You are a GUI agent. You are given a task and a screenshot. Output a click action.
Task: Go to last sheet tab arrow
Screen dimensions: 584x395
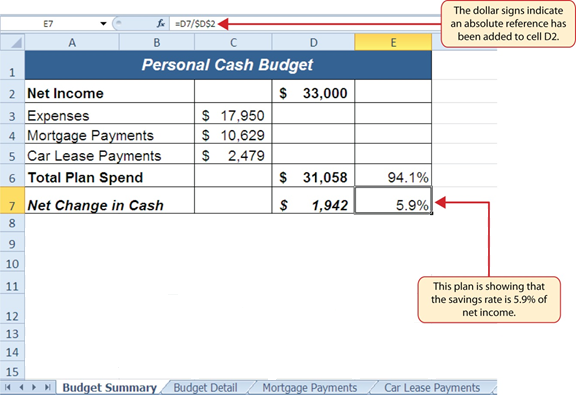[x=47, y=387]
